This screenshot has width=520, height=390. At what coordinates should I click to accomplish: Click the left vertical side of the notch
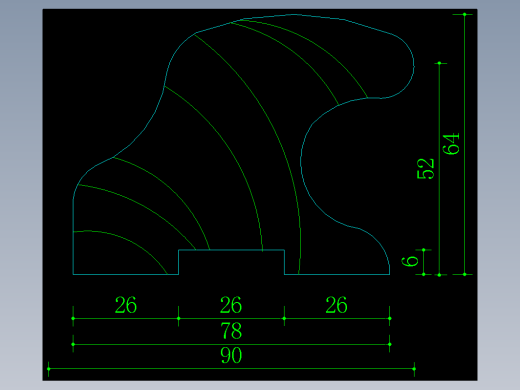[178, 262]
